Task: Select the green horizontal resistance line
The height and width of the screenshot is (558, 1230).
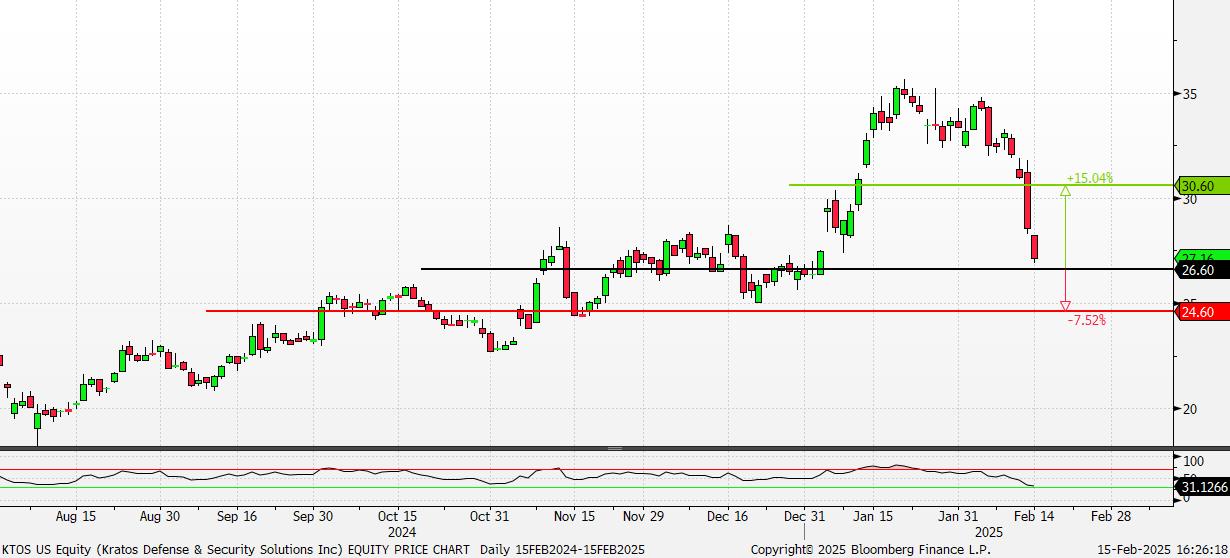Action: point(981,185)
